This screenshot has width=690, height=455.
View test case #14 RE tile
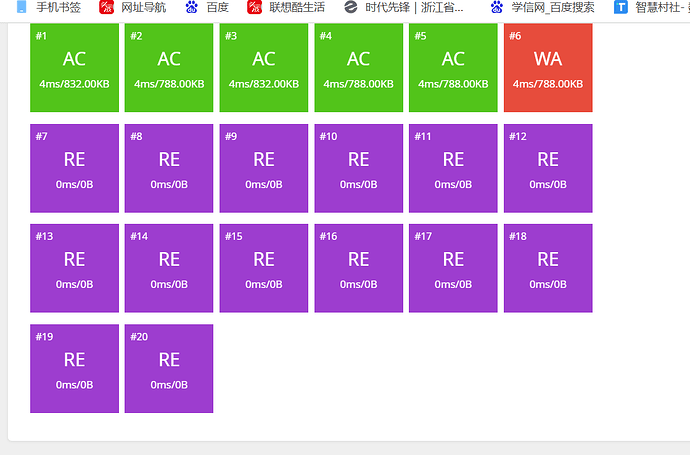pos(169,268)
